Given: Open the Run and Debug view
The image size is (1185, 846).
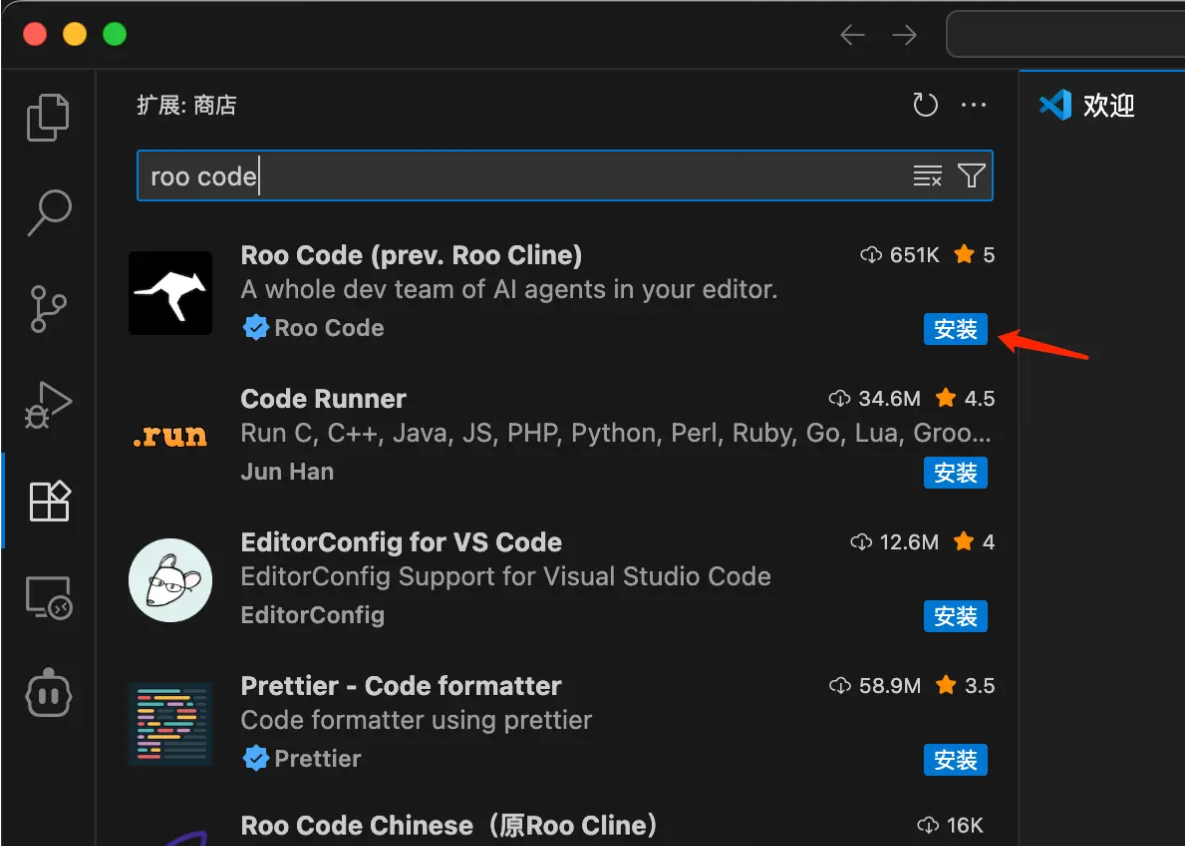Looking at the screenshot, I should click(x=48, y=404).
